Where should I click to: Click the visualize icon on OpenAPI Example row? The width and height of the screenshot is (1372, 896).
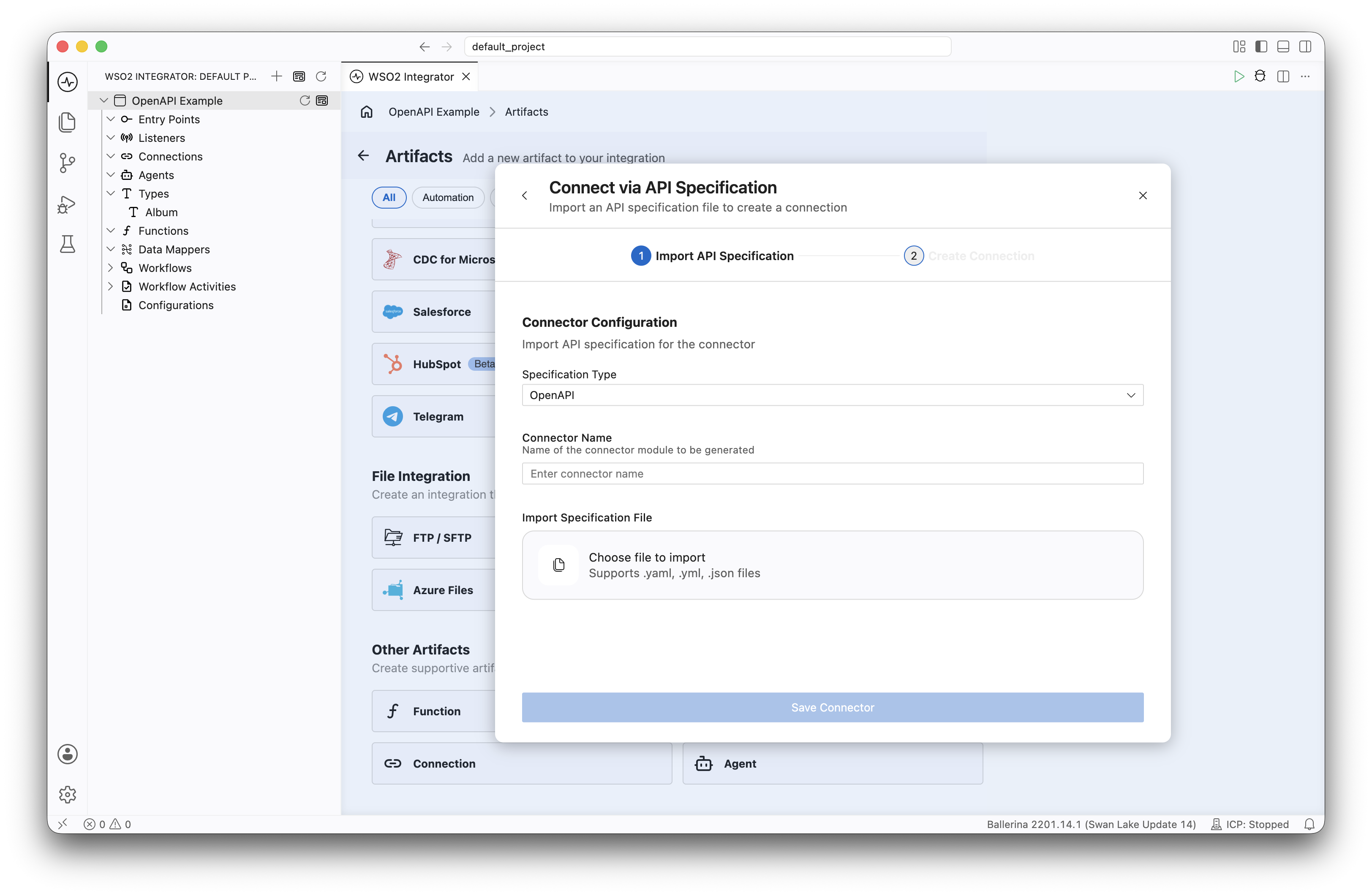click(x=322, y=100)
